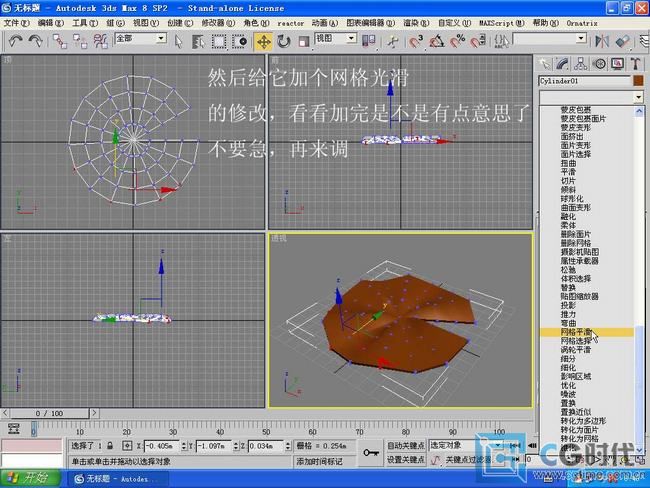650x488 pixels.
Task: Click Edit Named Selection Sets icon
Action: [x=501, y=41]
